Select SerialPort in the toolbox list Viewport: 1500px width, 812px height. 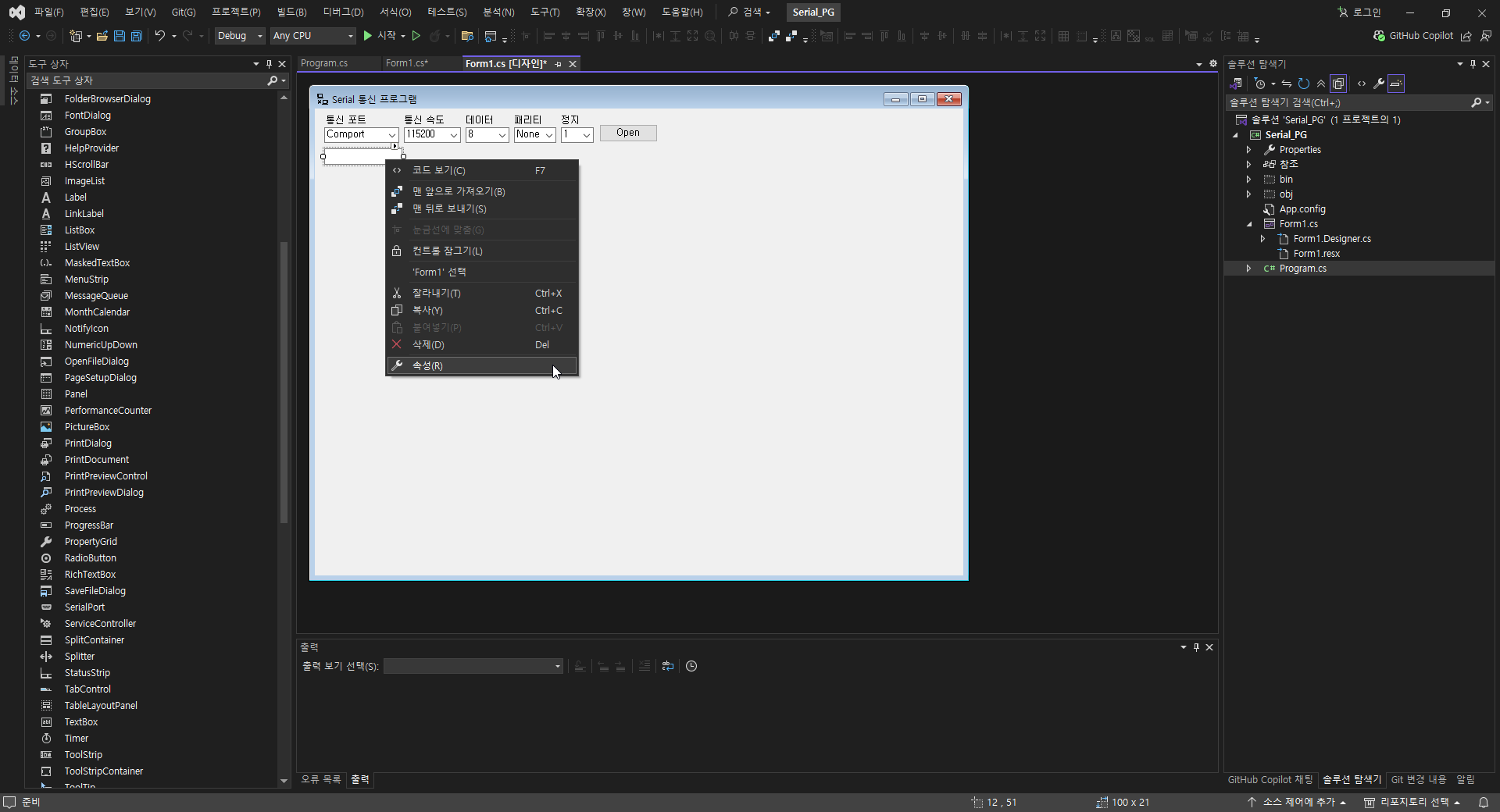pos(84,607)
